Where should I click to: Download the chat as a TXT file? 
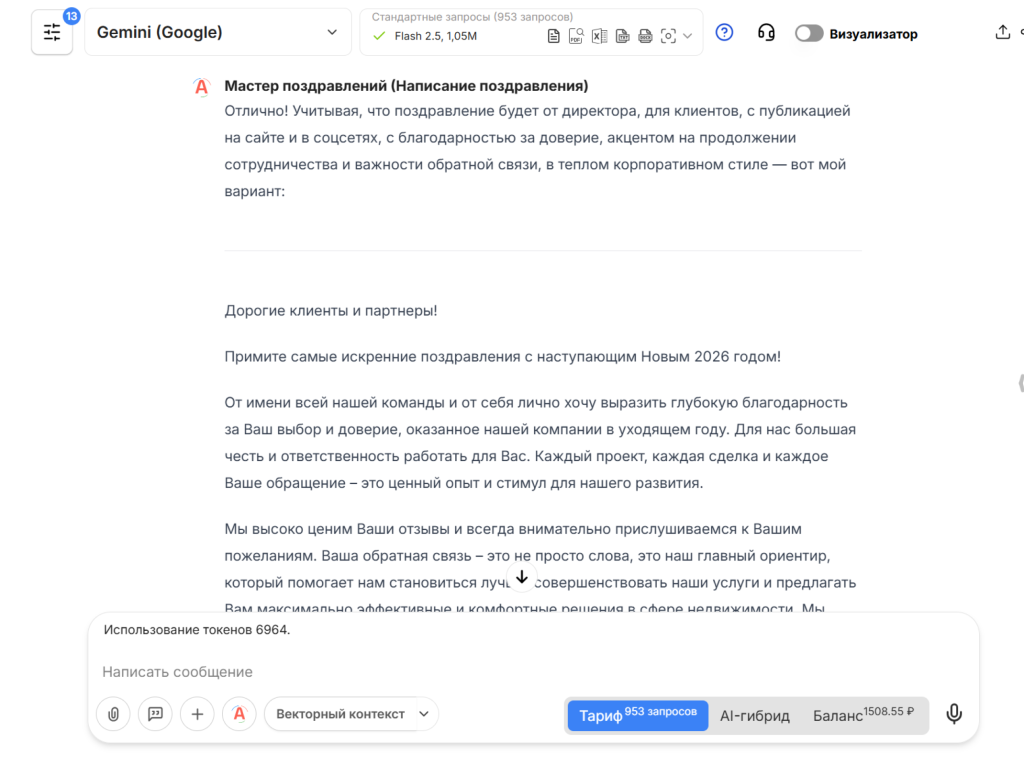(x=623, y=36)
